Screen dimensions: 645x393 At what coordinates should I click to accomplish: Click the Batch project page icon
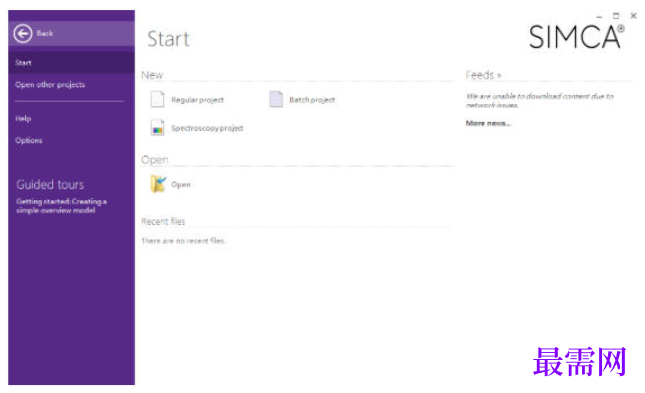pos(276,99)
